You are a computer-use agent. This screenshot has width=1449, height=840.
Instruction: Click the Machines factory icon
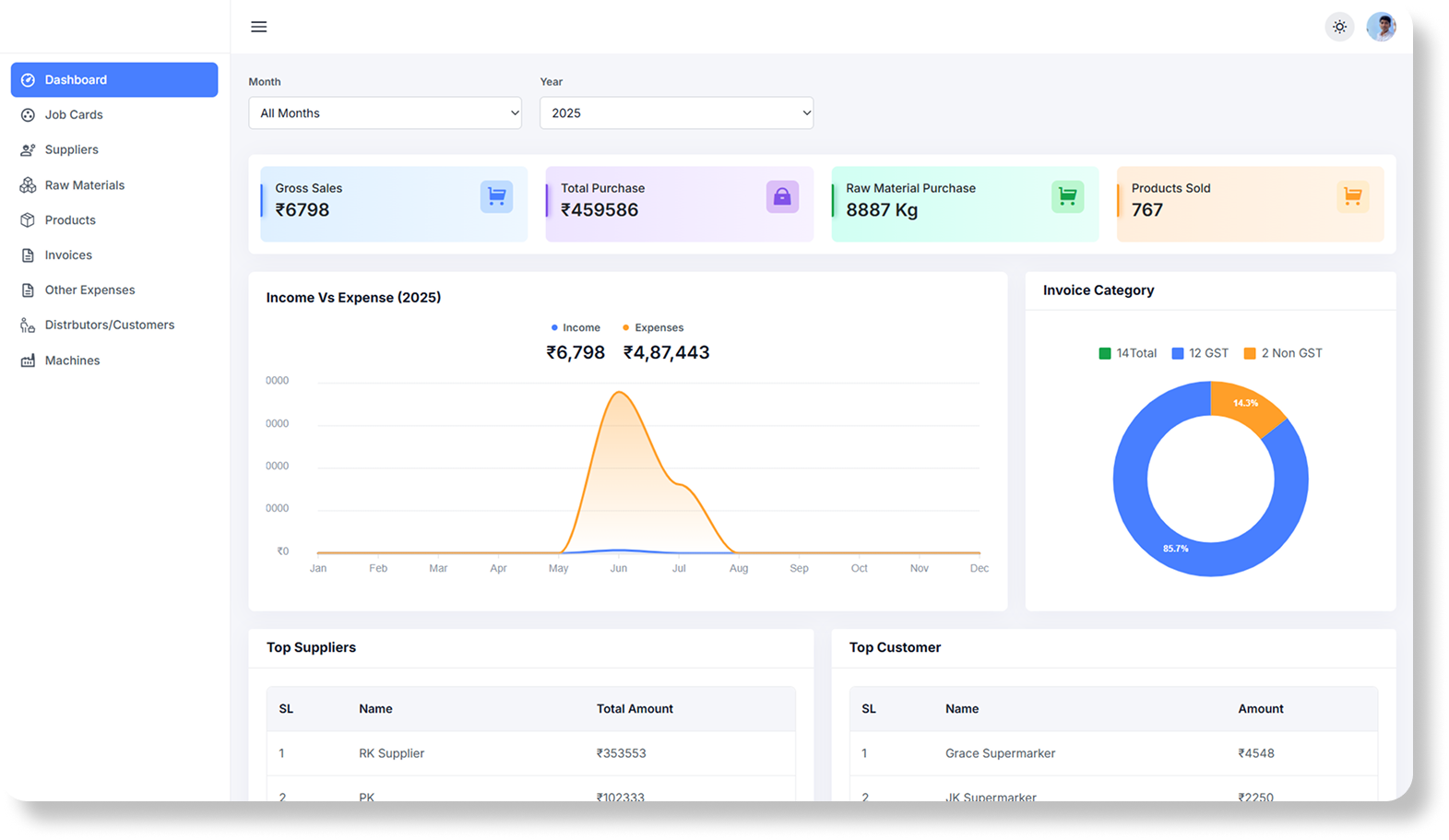click(28, 361)
